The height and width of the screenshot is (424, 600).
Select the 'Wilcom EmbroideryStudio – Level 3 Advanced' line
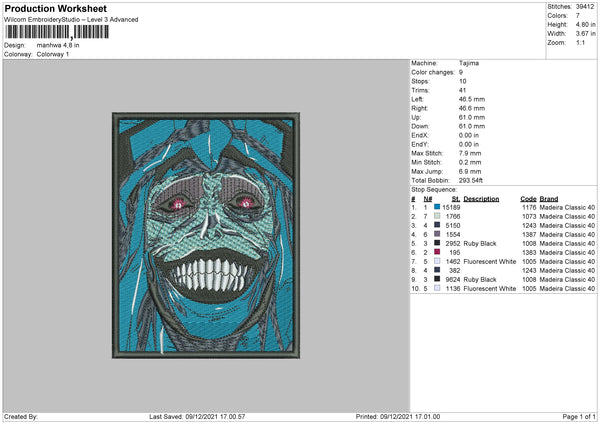pyautogui.click(x=71, y=20)
